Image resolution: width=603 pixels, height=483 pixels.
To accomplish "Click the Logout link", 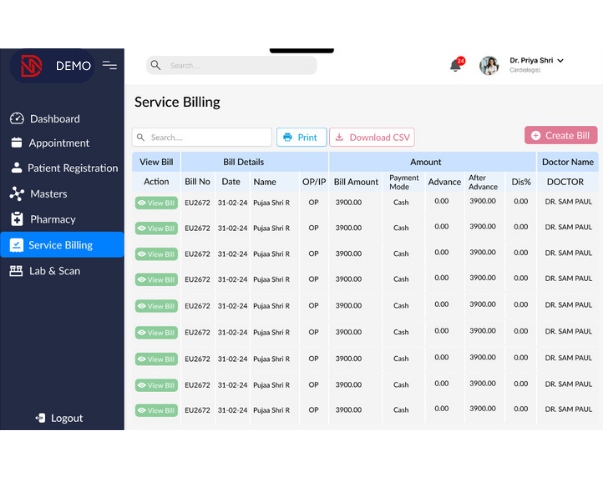I will (60, 418).
